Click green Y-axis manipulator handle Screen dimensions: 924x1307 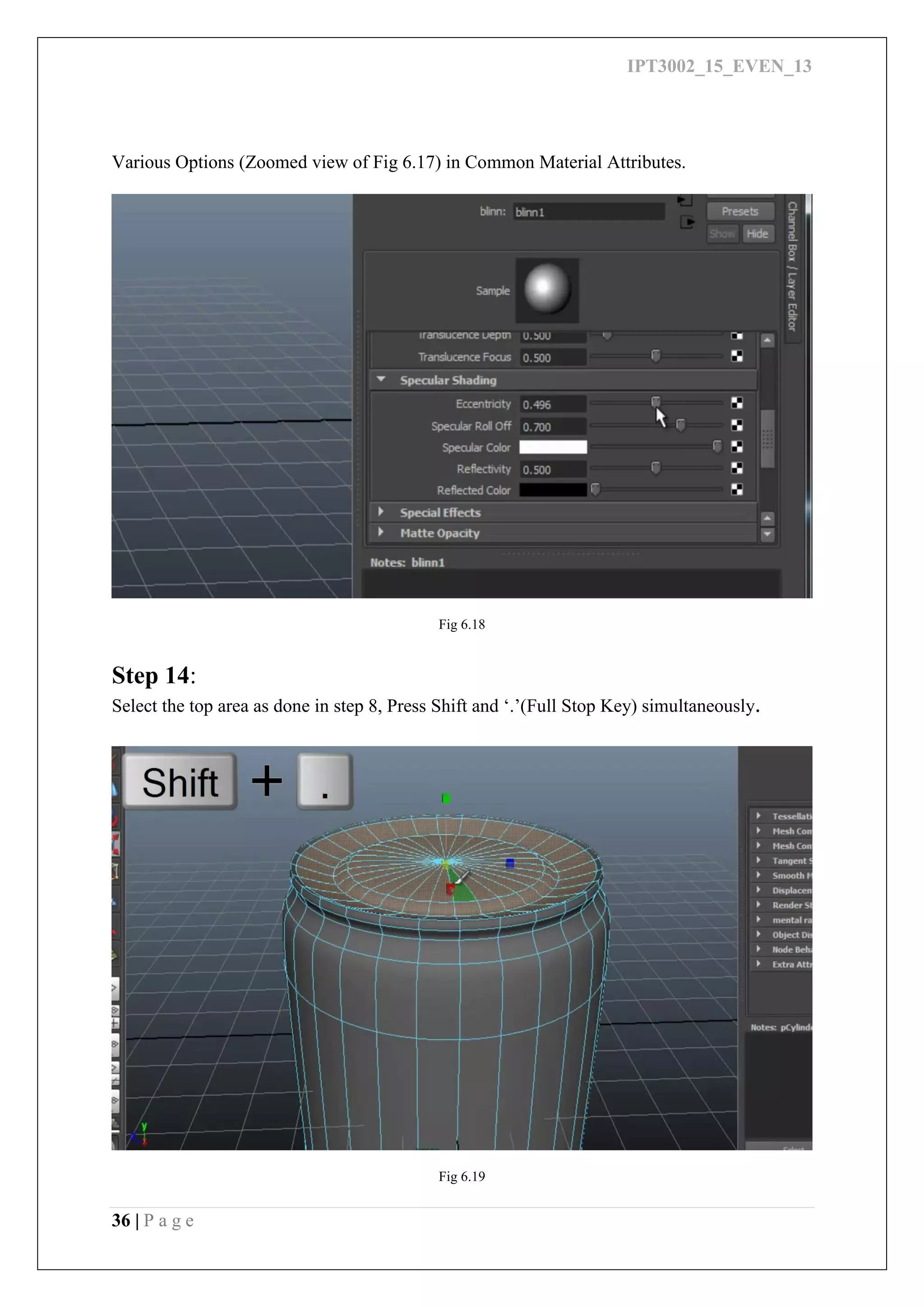tap(446, 798)
